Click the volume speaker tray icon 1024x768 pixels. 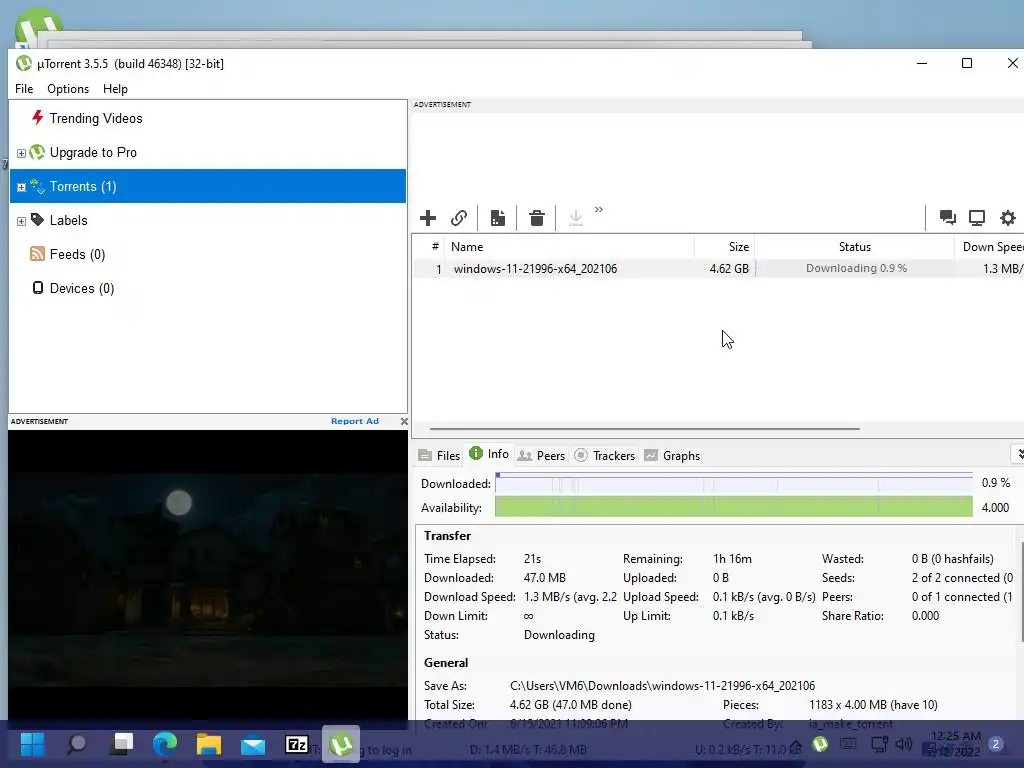coord(904,744)
